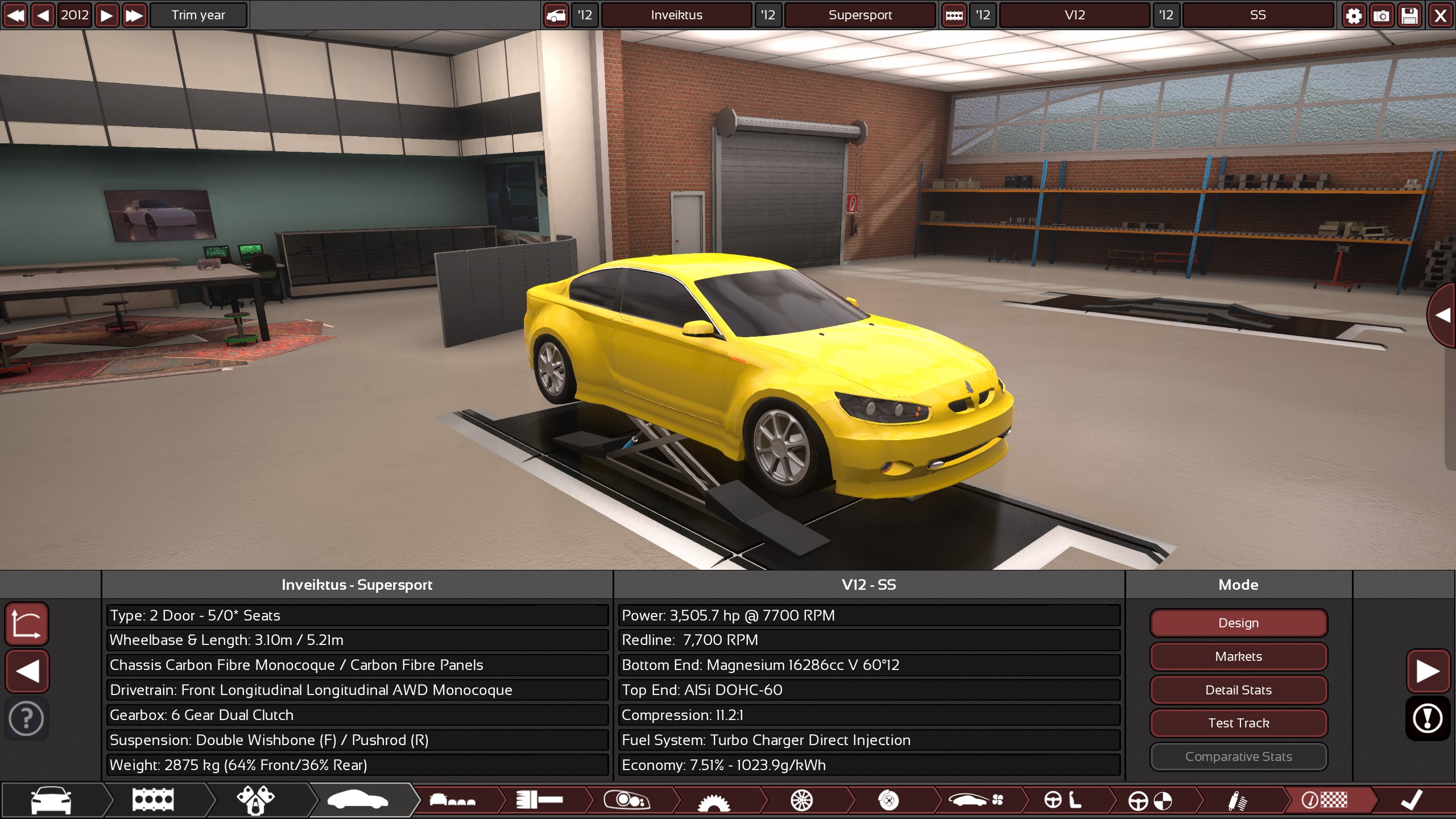Select the Power 3,505.7 hp row
This screenshot has height=819, width=1456.
(869, 615)
